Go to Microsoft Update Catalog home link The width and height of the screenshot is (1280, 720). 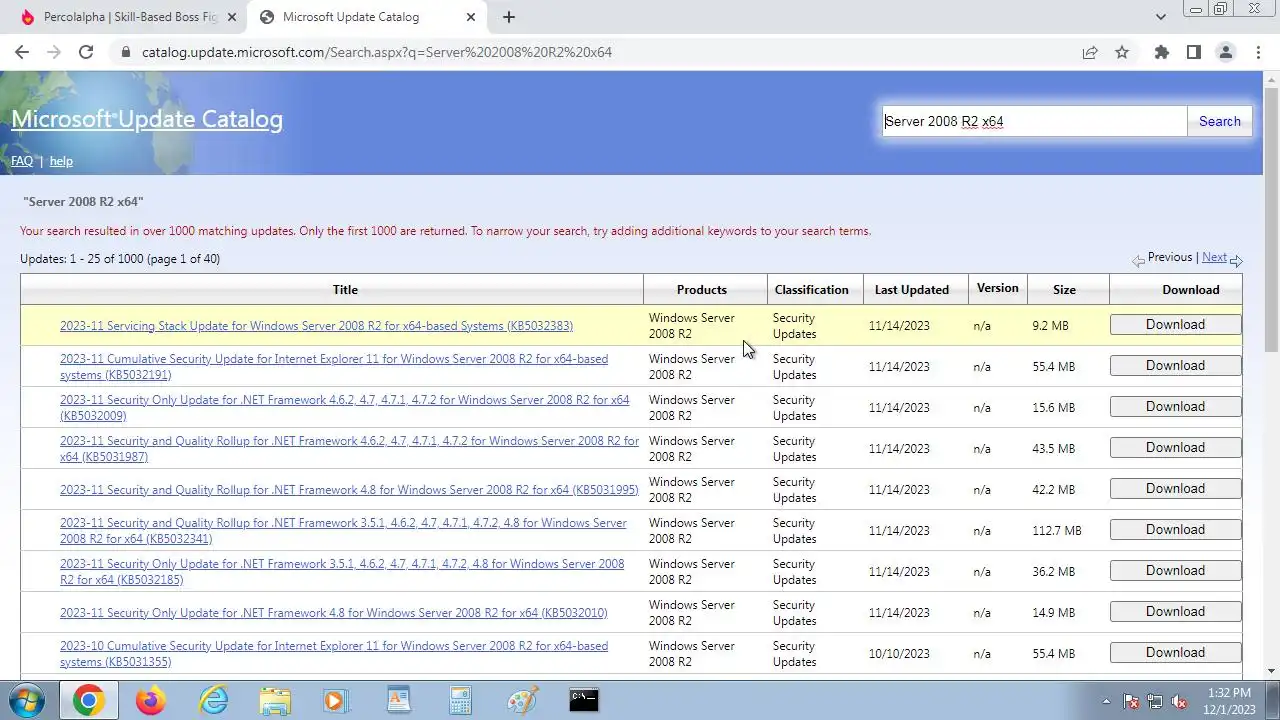pos(147,119)
